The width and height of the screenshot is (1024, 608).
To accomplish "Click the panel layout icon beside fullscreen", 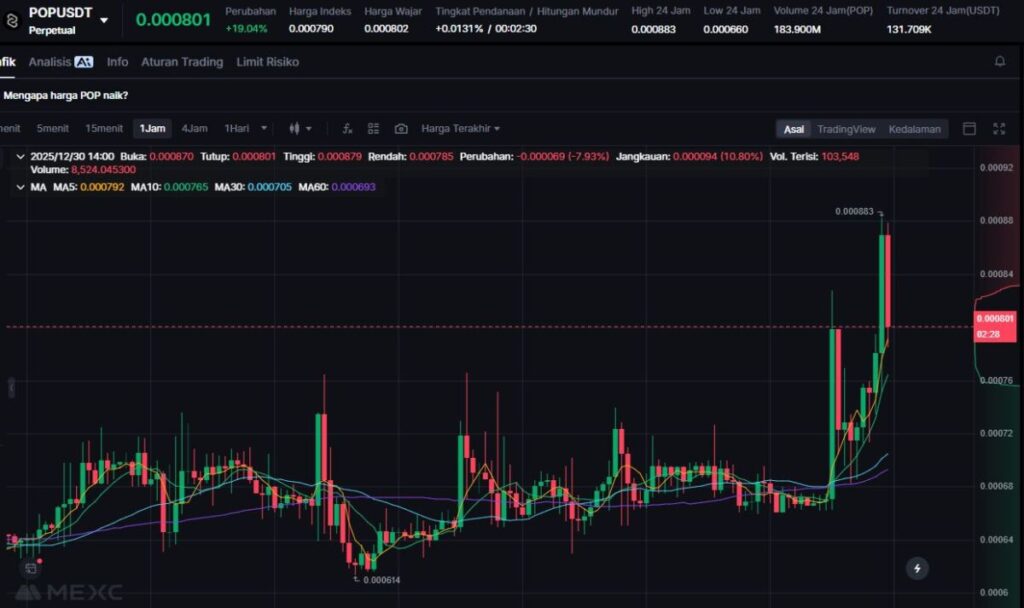I will click(x=969, y=129).
